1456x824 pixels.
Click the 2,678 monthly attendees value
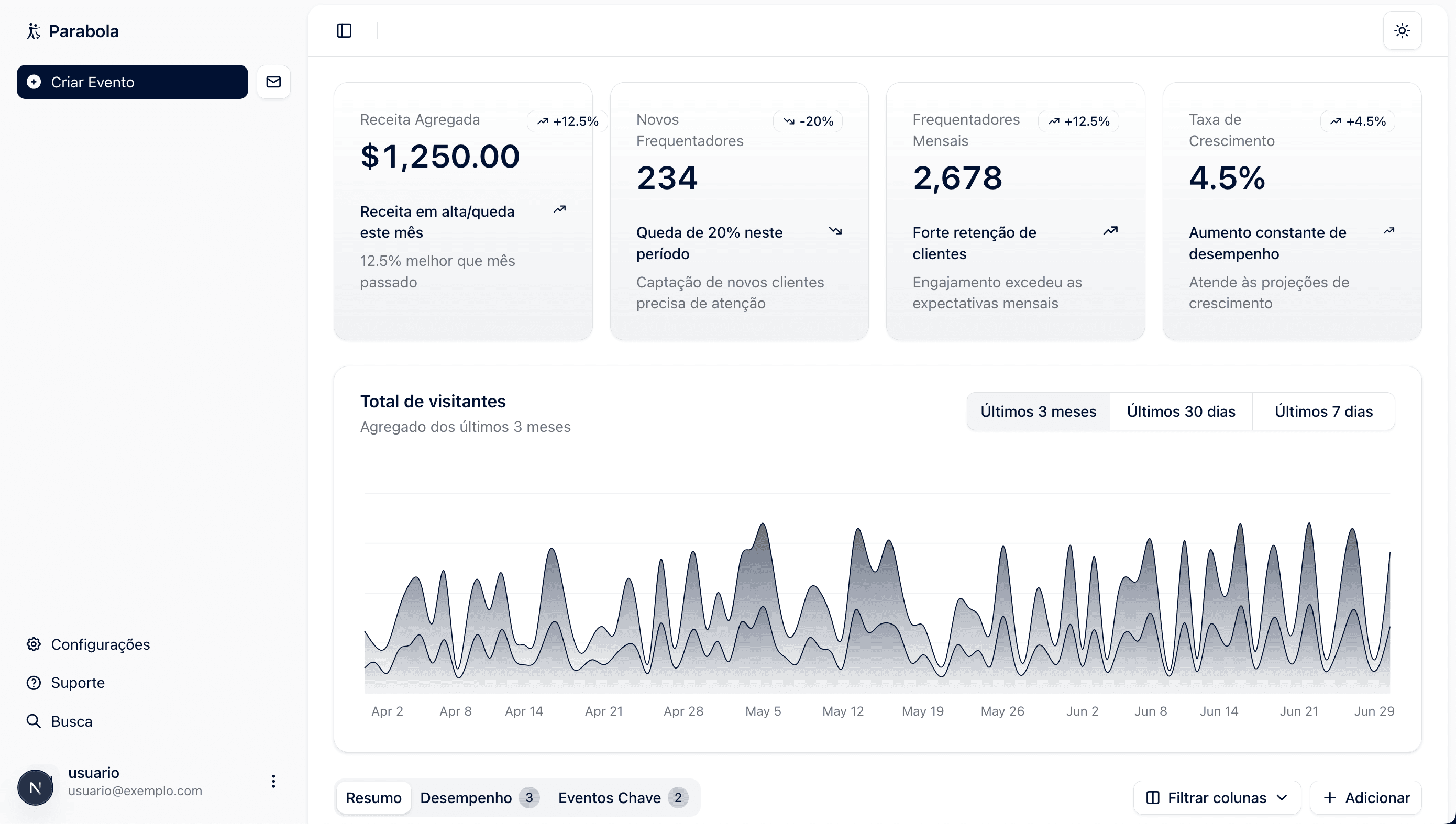pos(957,177)
